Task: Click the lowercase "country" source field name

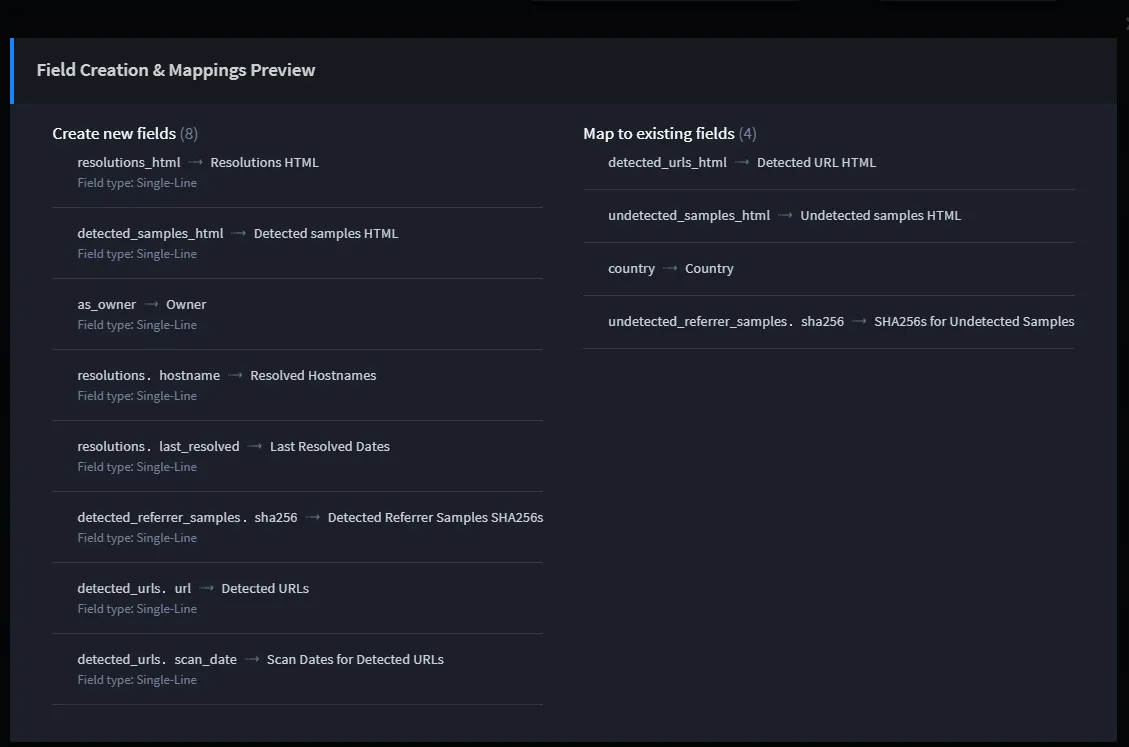Action: click(631, 269)
